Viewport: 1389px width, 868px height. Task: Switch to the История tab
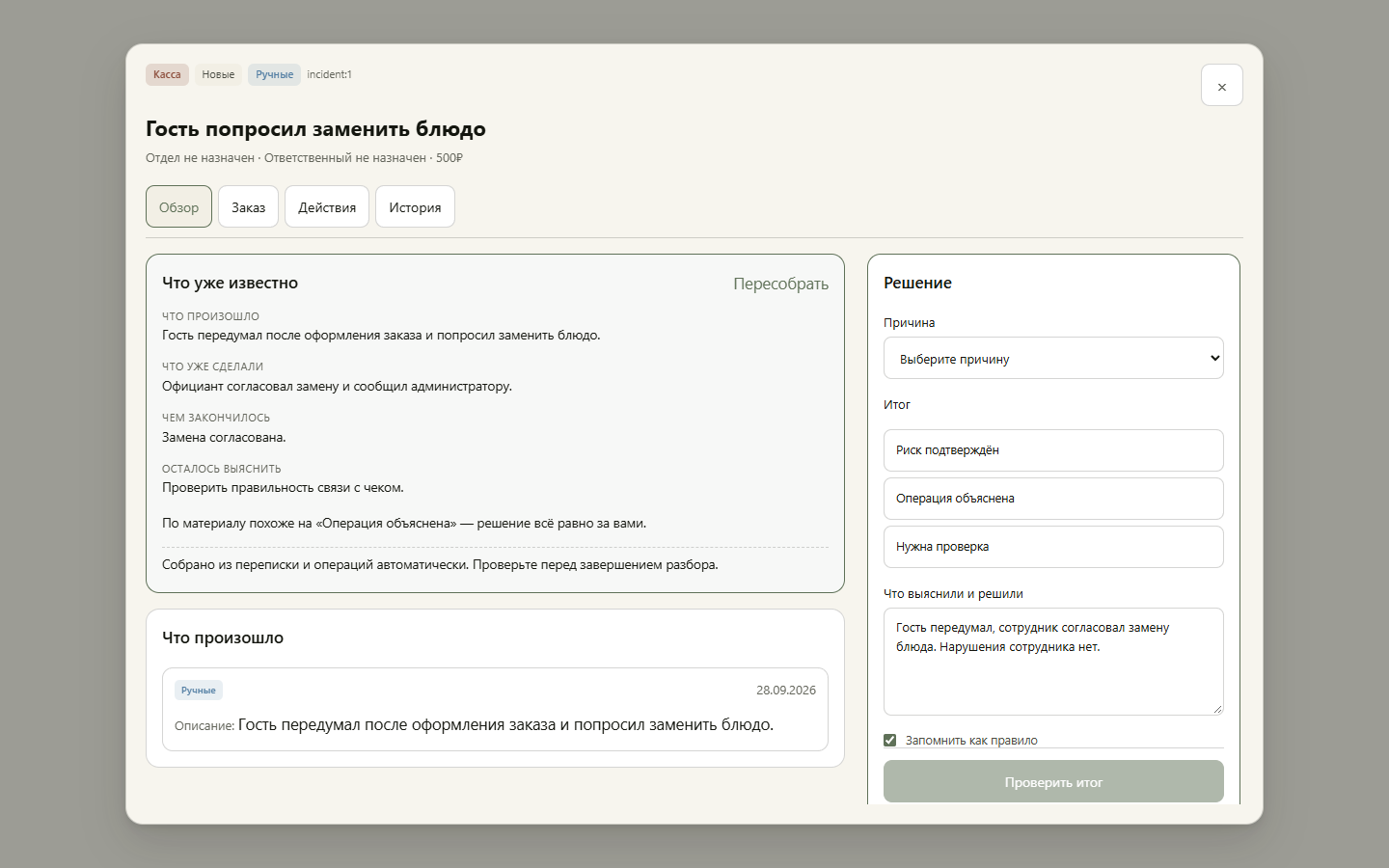[415, 206]
